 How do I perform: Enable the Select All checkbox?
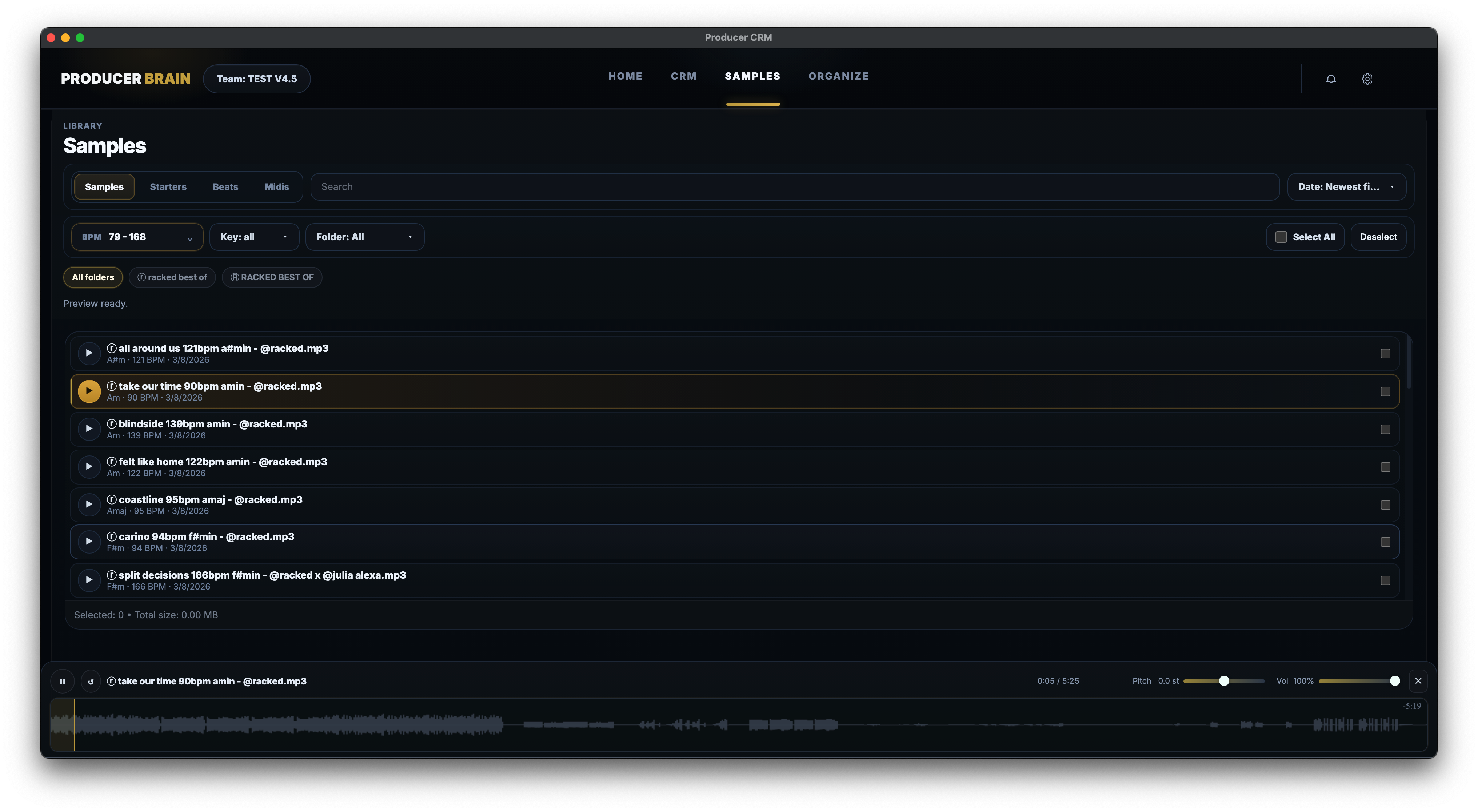[1281, 236]
